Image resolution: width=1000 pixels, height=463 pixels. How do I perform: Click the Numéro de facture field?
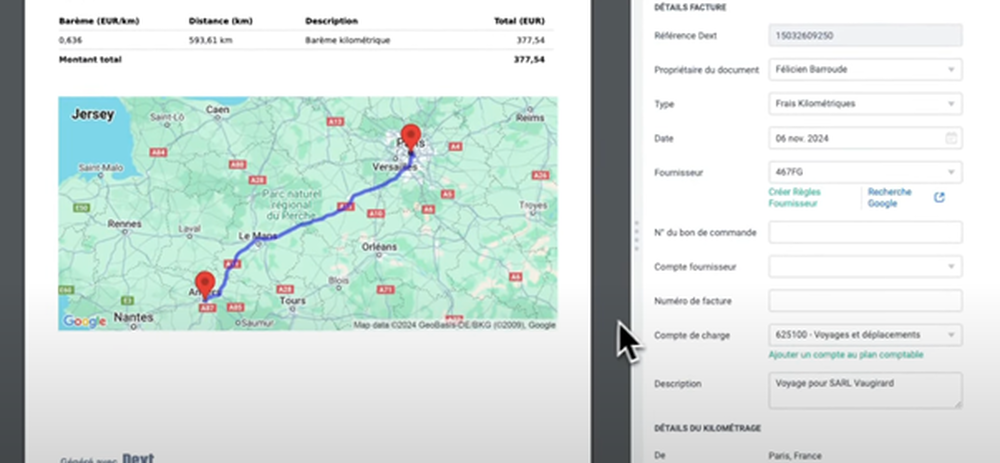(865, 300)
